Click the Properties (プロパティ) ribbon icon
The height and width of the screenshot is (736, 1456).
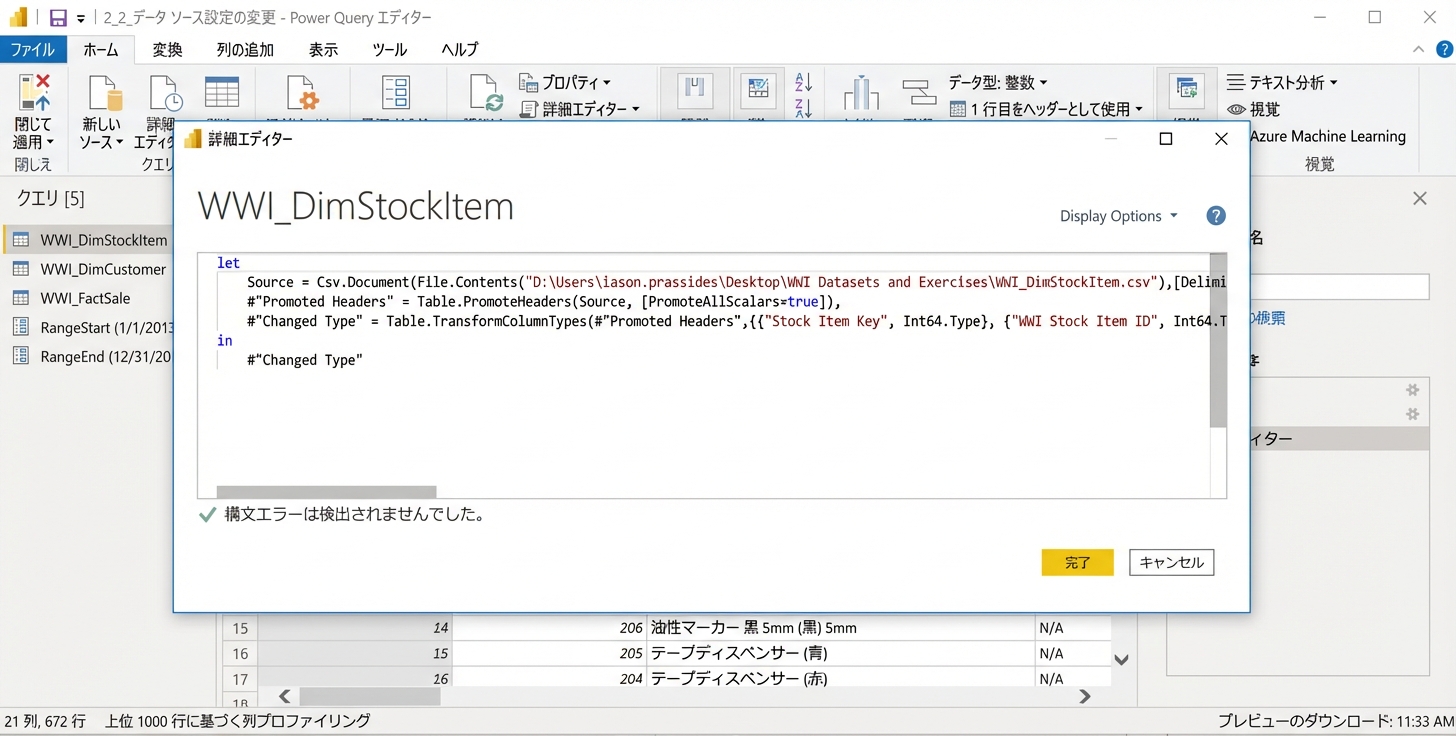pyautogui.click(x=528, y=82)
